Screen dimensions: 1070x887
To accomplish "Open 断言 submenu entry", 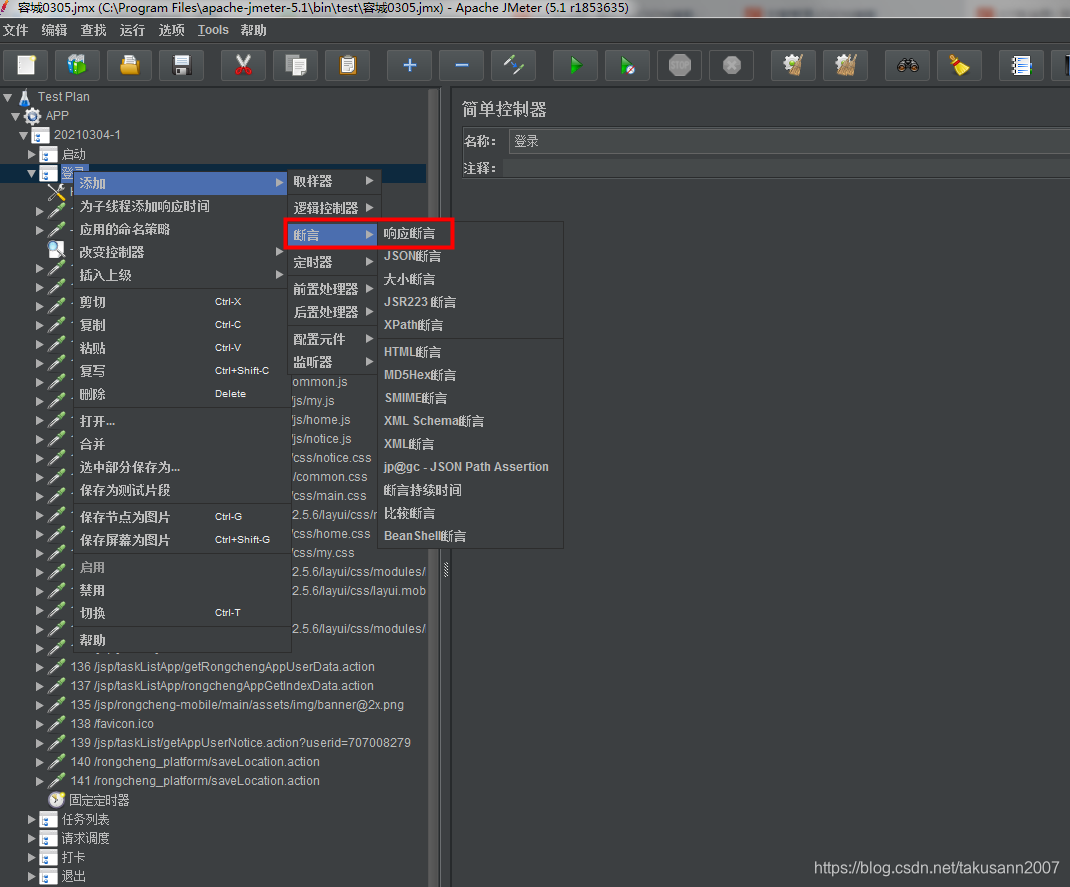I will point(333,235).
